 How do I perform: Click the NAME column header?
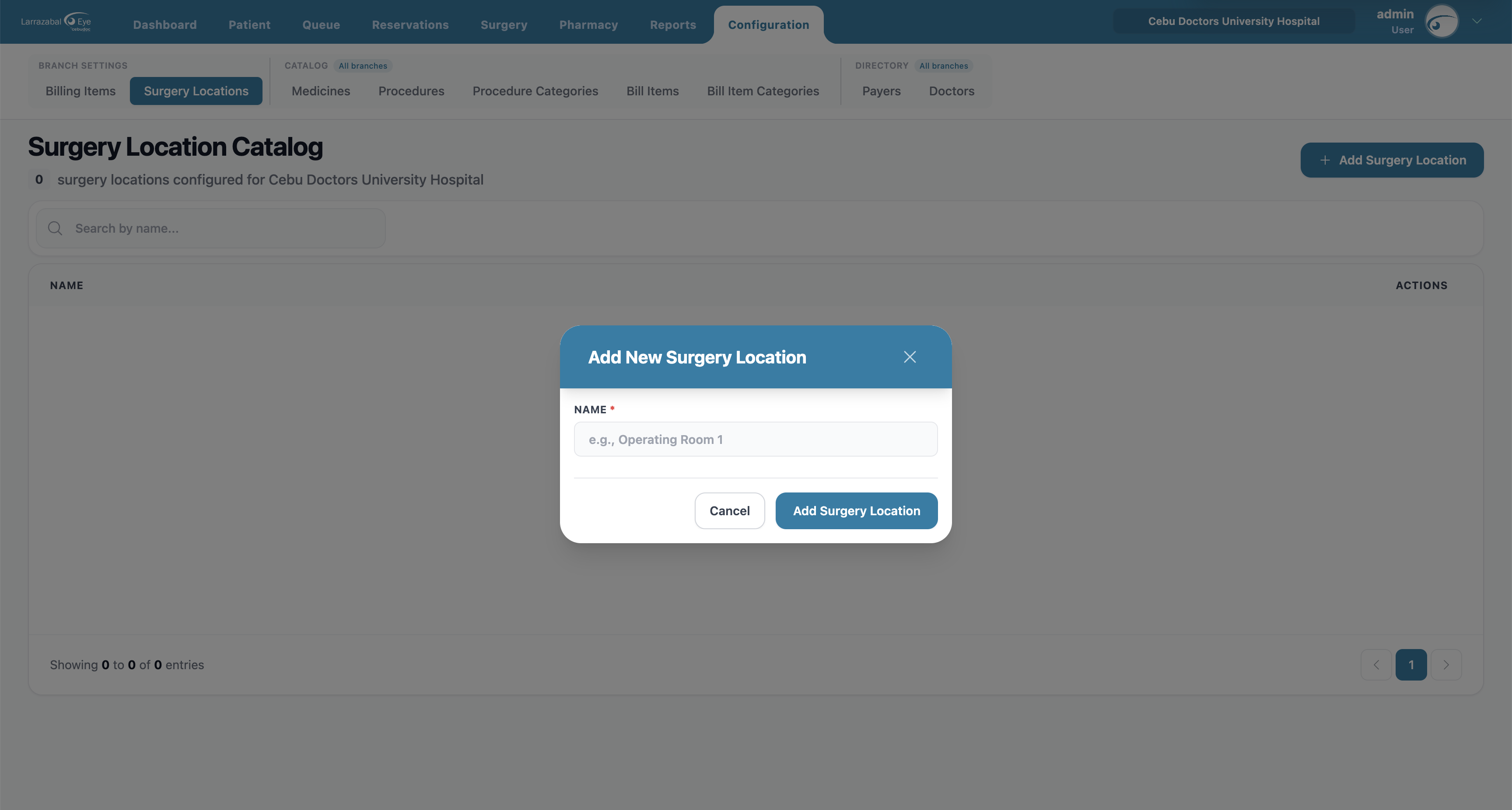[x=66, y=285]
